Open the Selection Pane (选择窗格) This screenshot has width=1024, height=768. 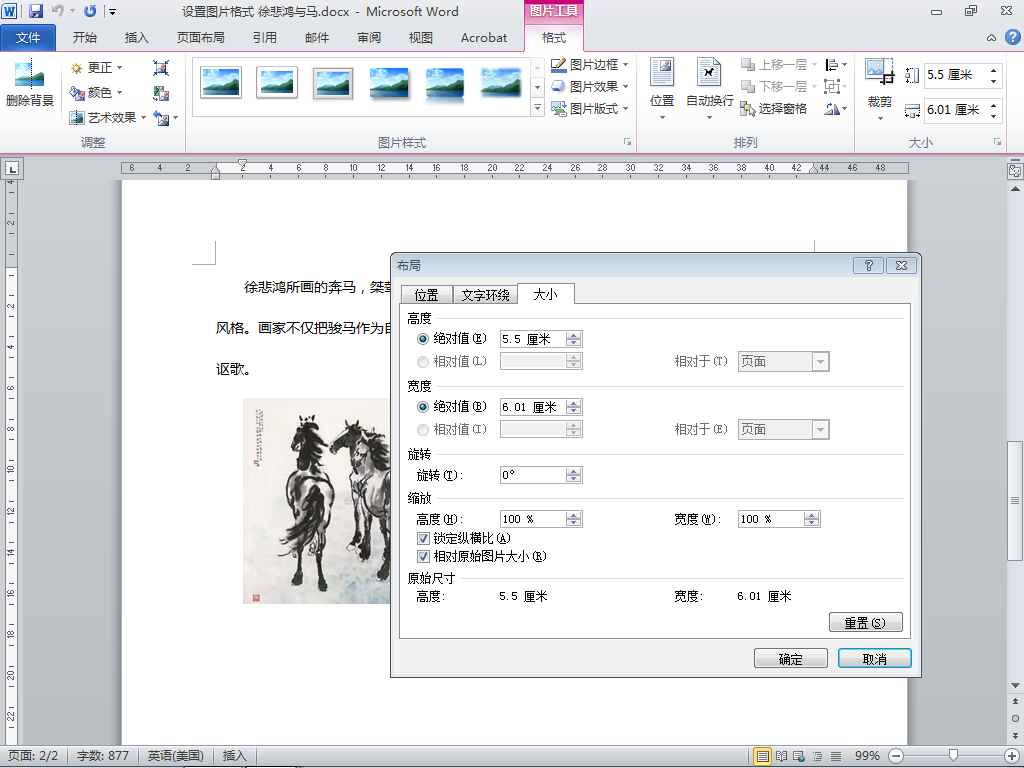pos(775,108)
